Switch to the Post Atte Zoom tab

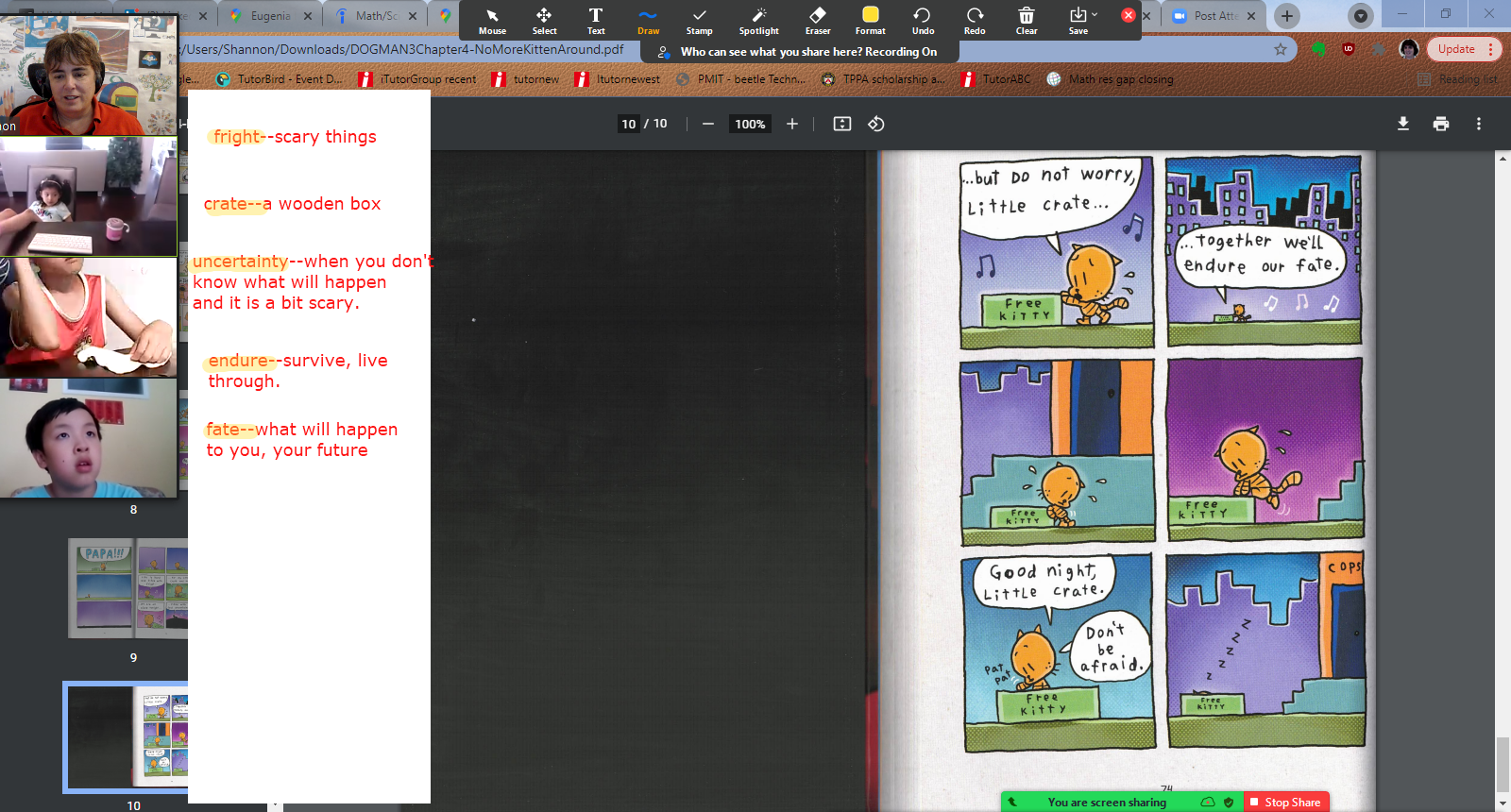point(1215,16)
